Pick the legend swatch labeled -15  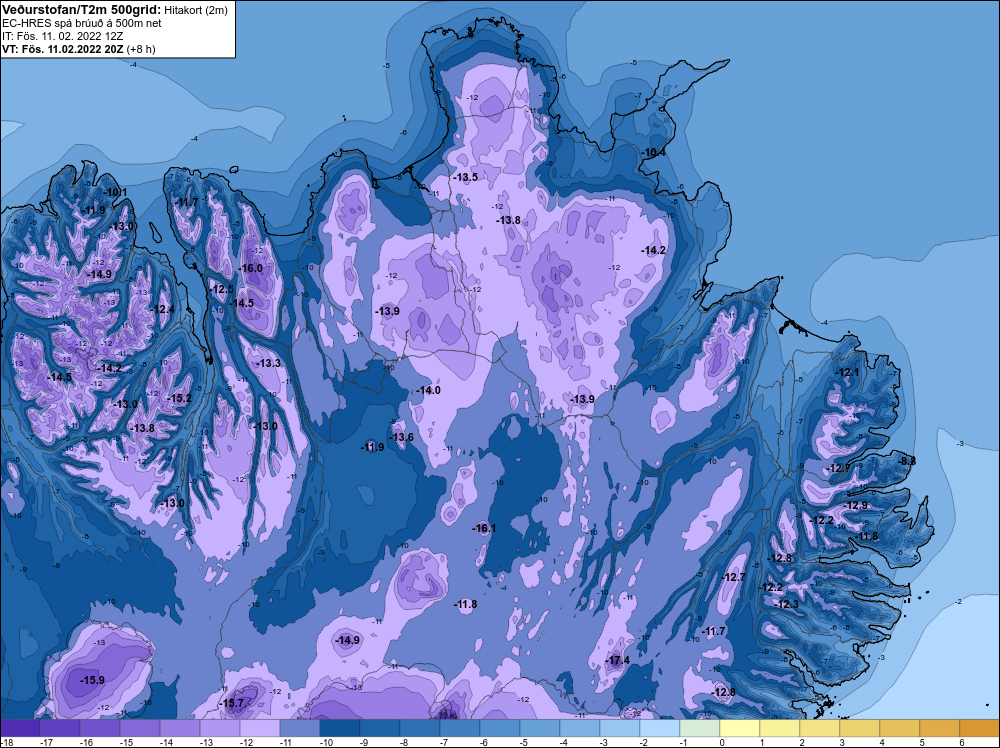(140, 728)
